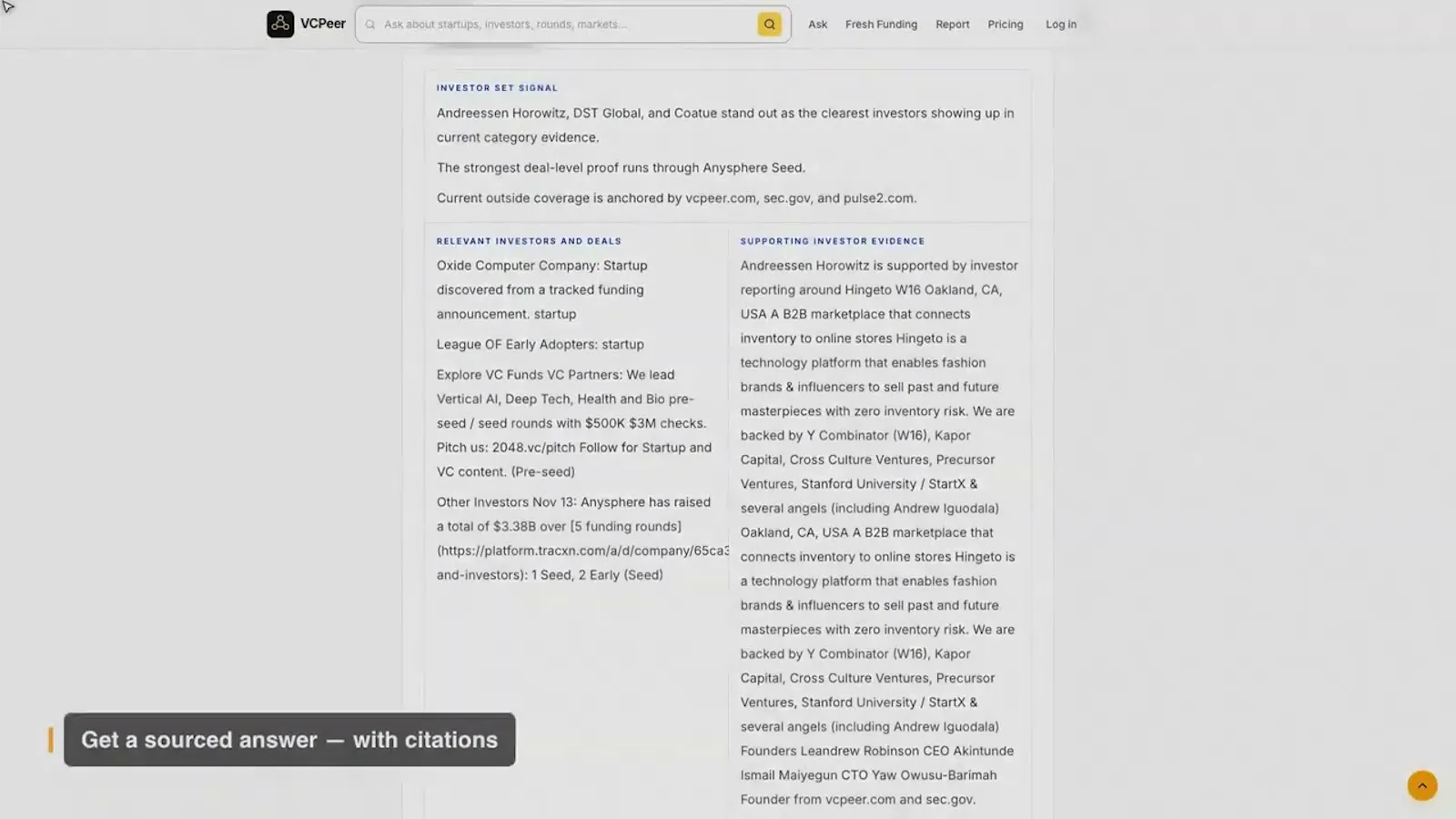The height and width of the screenshot is (819, 1456).
Task: Click the Log in link
Action: coord(1061,25)
